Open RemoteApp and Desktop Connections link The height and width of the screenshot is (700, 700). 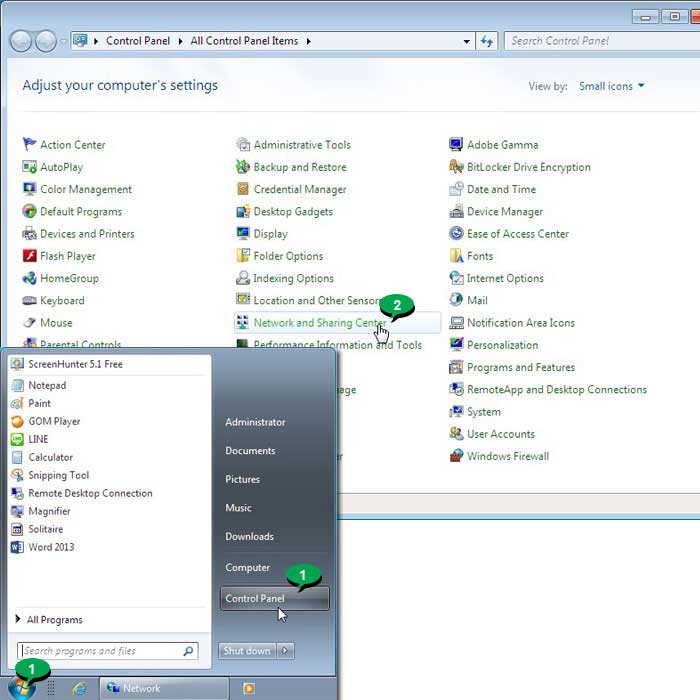pos(557,389)
